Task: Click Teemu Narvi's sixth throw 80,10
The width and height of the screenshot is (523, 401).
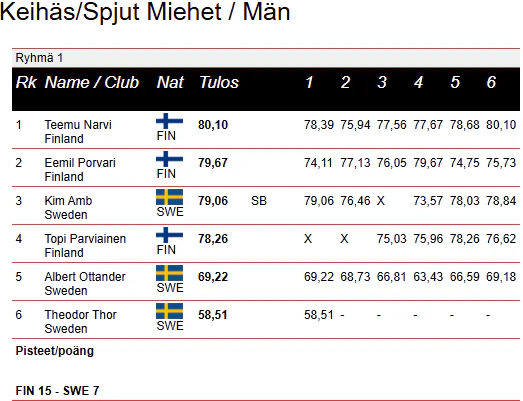Action: pos(501,125)
